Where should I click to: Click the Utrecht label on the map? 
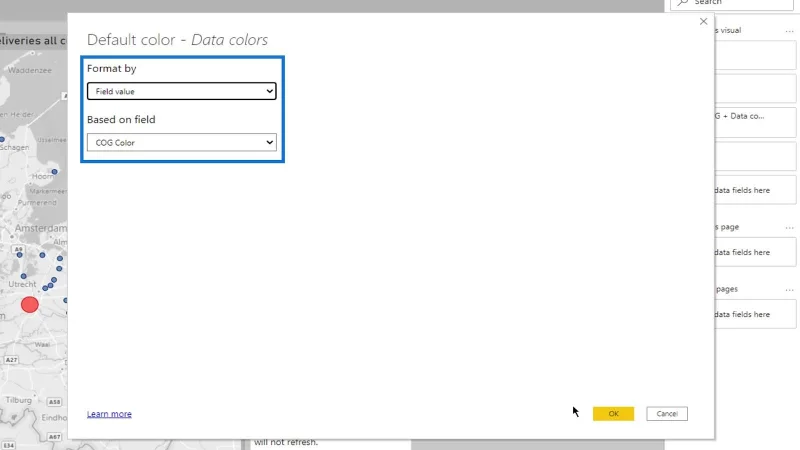pos(22,284)
